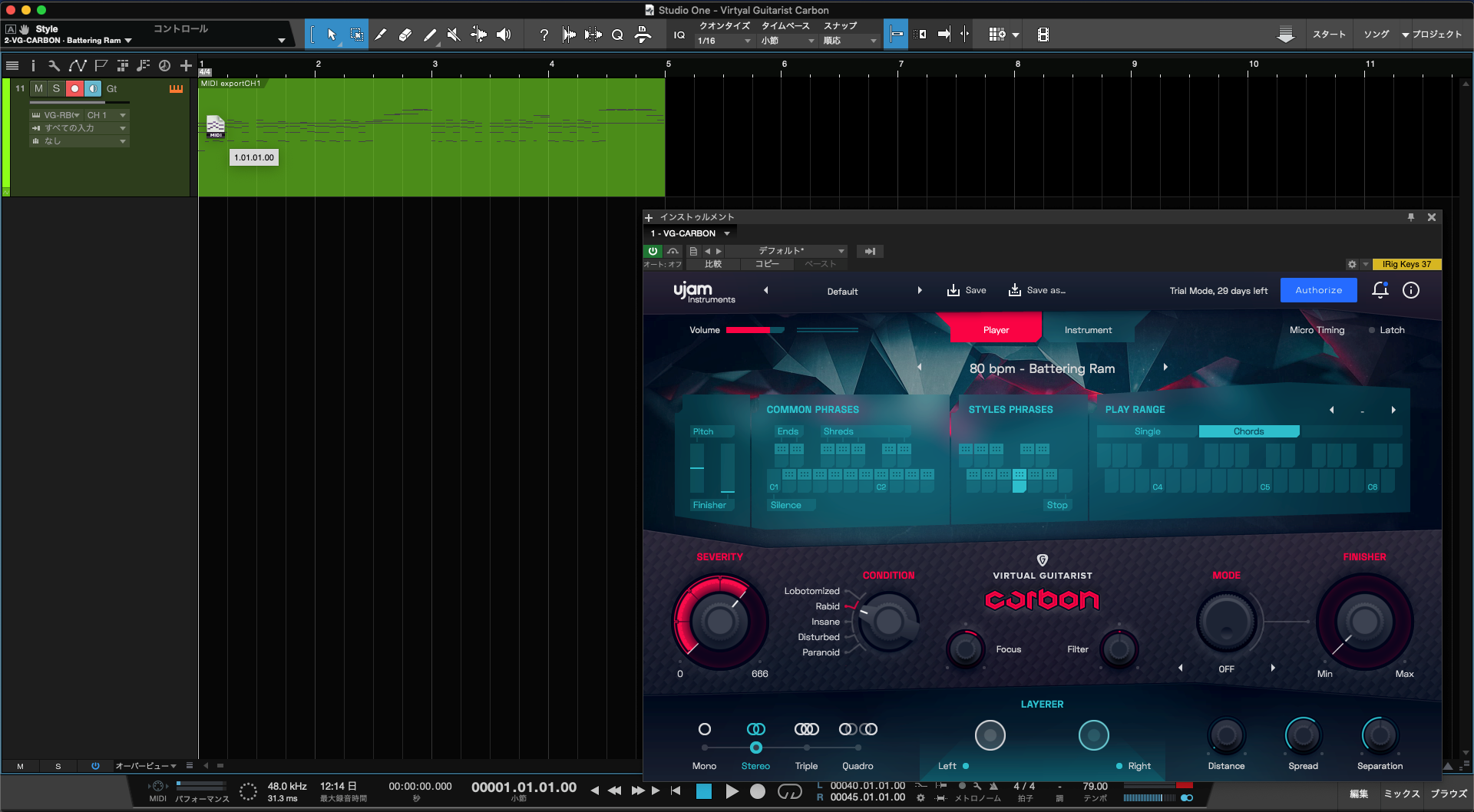
Task: Click the Stop phrase key label
Action: [1057, 505]
